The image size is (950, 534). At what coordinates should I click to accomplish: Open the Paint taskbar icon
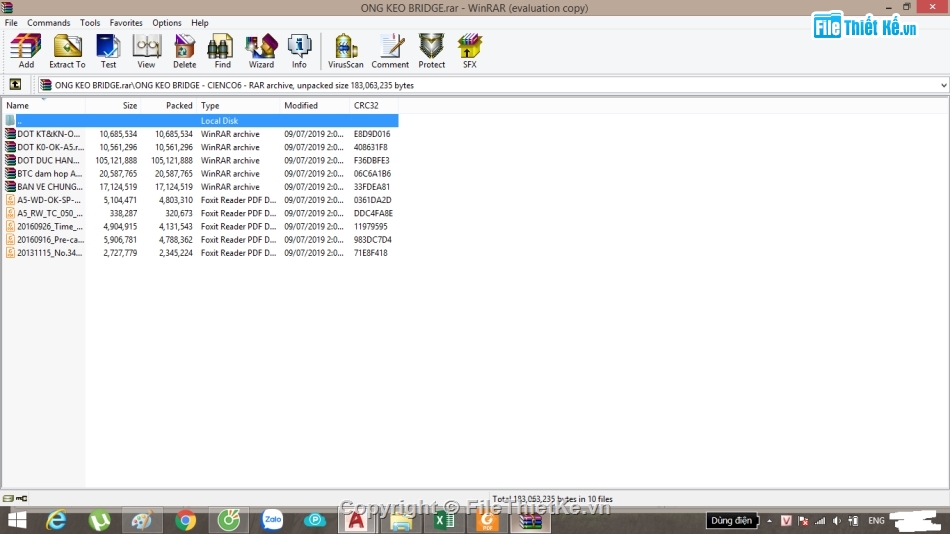pos(142,521)
